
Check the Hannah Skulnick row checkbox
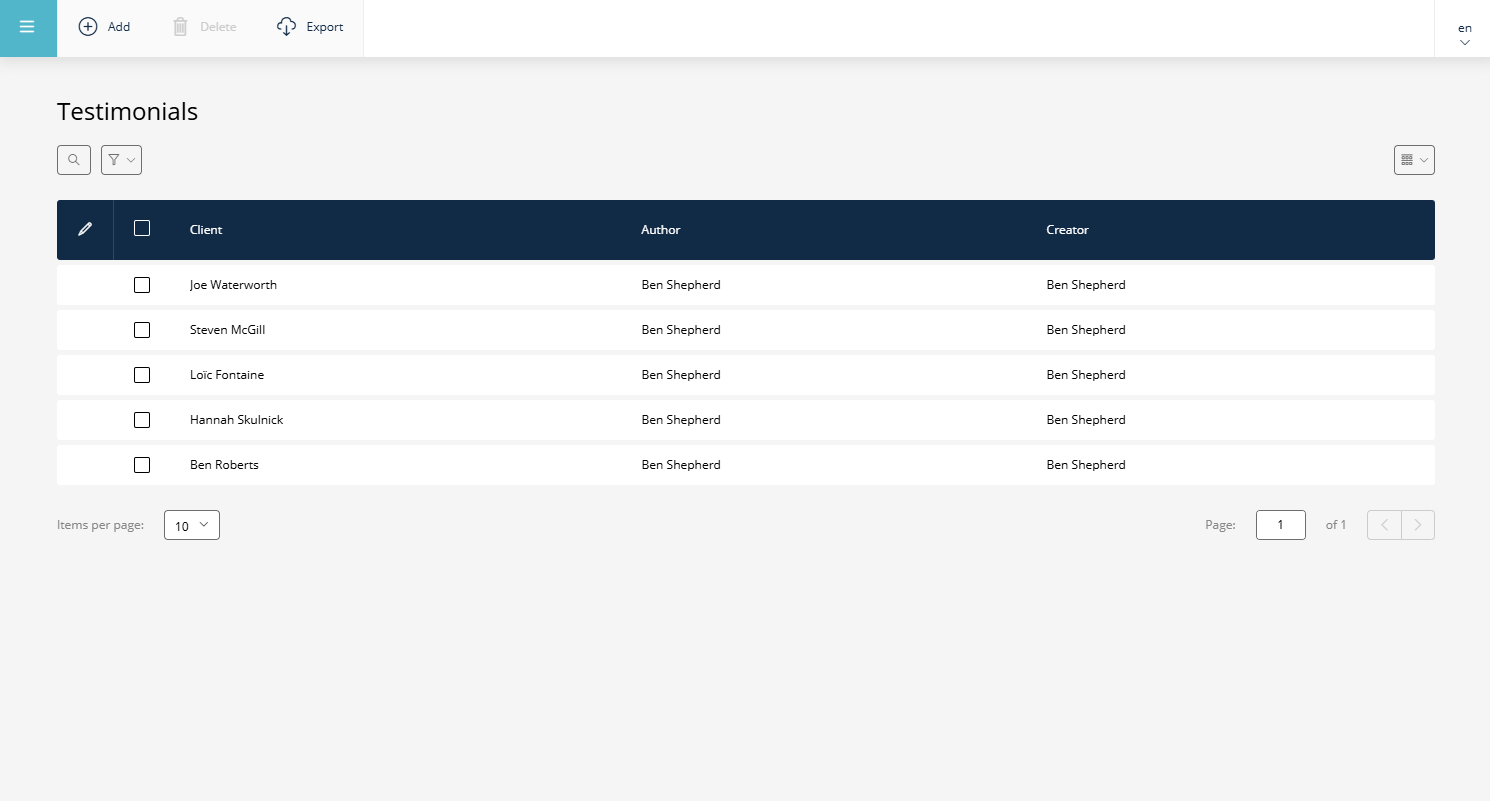click(142, 420)
